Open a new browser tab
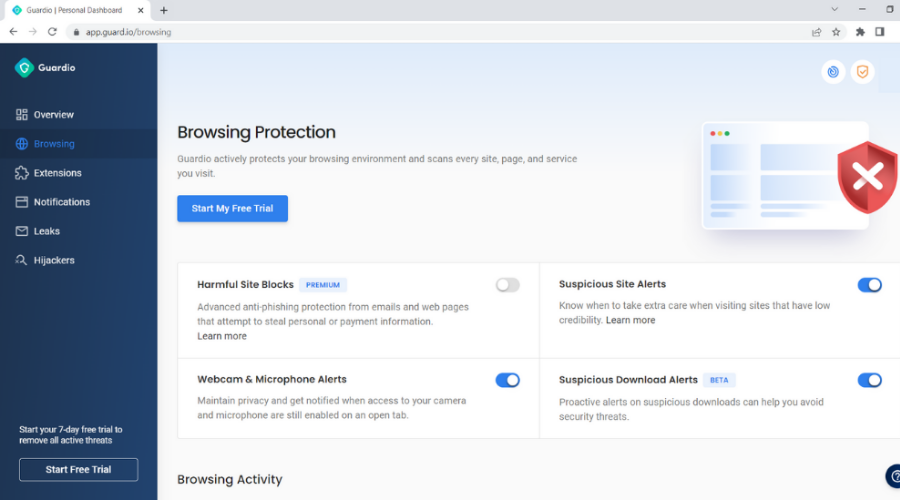 click(164, 10)
